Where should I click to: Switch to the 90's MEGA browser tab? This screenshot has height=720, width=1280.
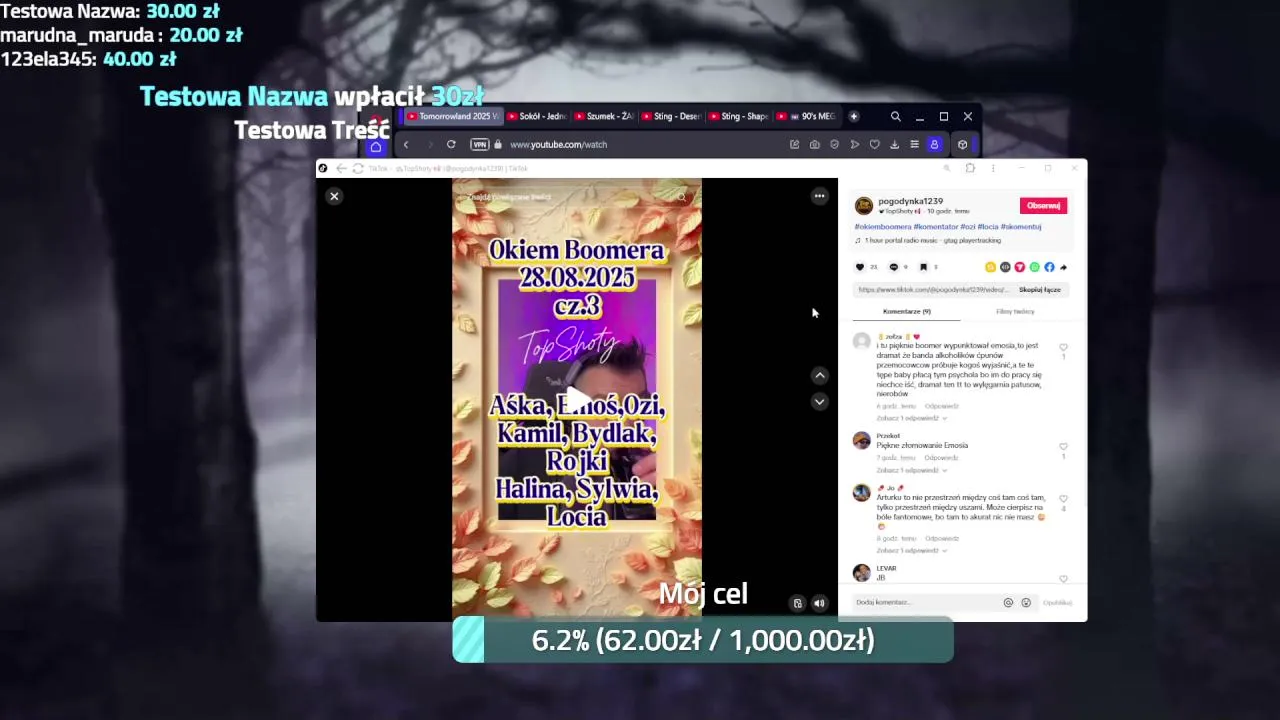click(x=805, y=117)
